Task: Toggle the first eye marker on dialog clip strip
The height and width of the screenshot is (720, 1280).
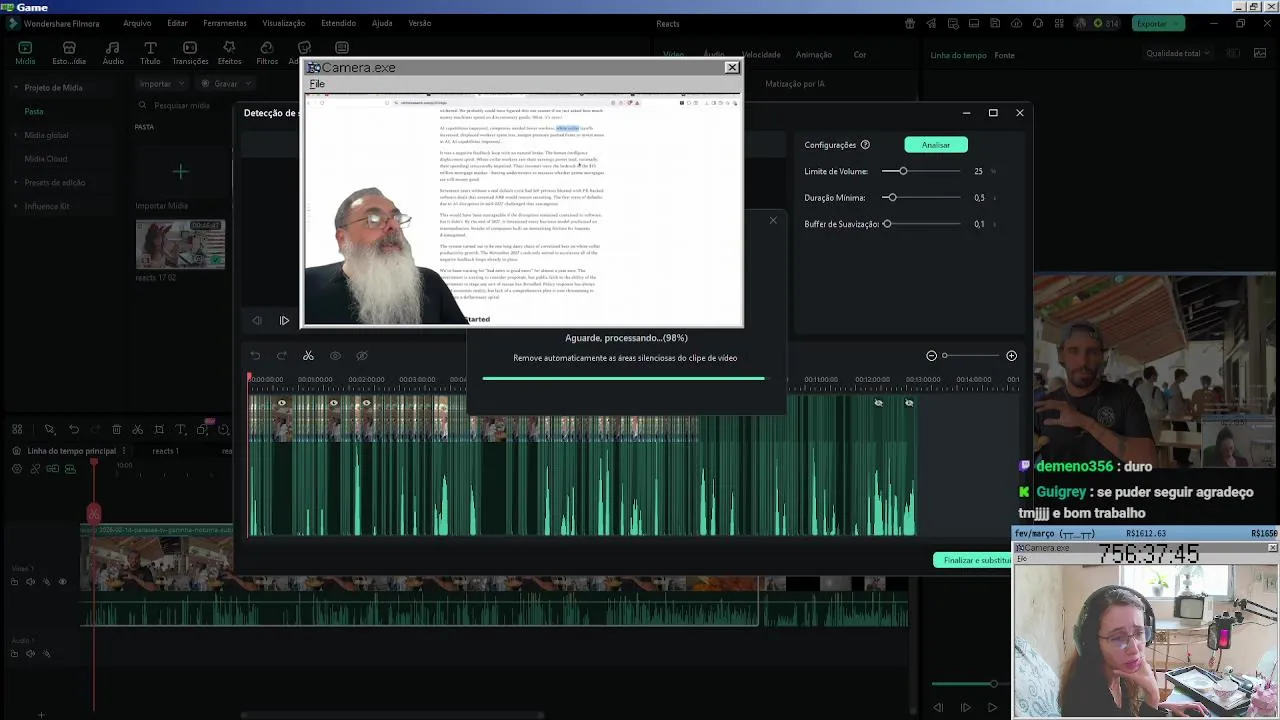Action: tap(282, 403)
